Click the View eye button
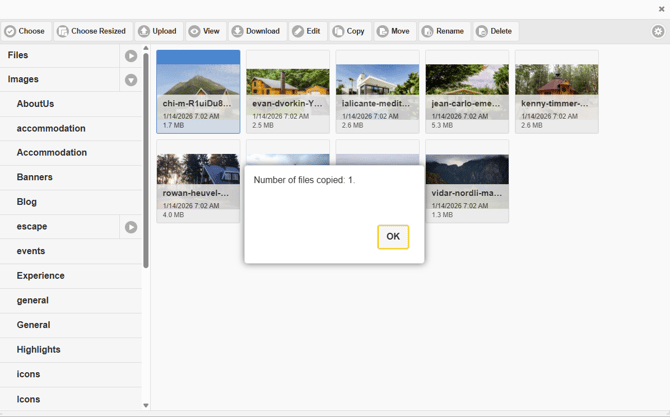670x417 pixels. tap(205, 31)
